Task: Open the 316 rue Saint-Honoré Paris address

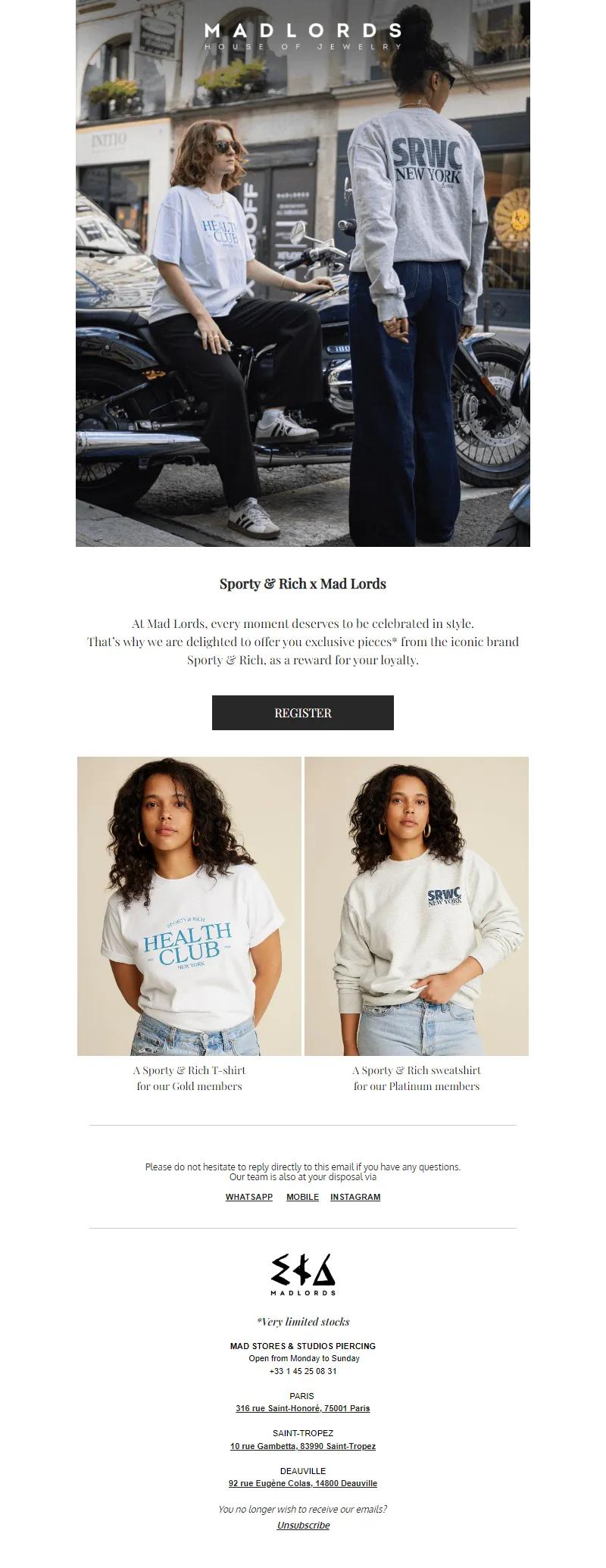Action: click(303, 1408)
